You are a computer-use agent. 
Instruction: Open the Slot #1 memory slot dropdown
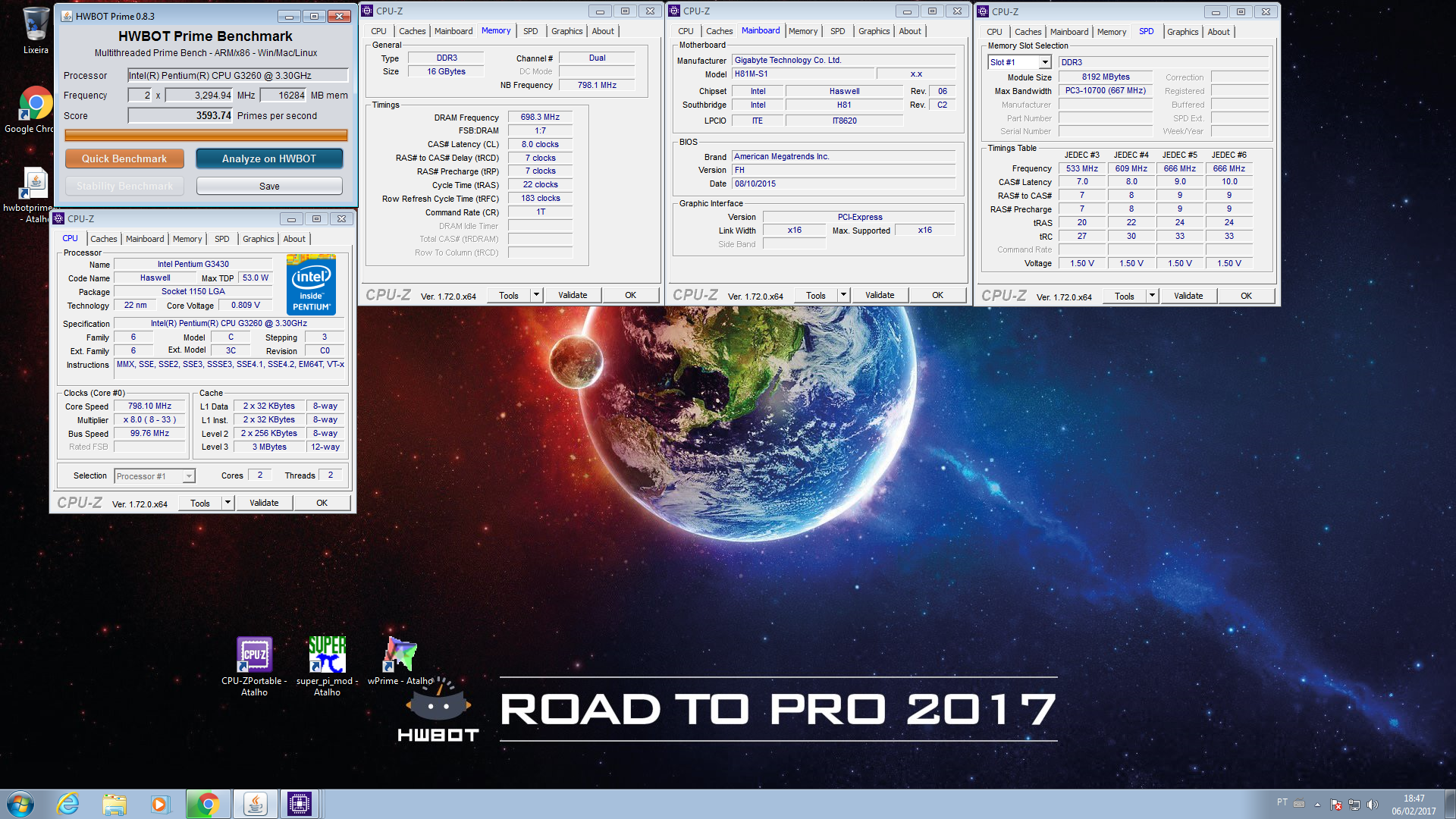pyautogui.click(x=1045, y=62)
